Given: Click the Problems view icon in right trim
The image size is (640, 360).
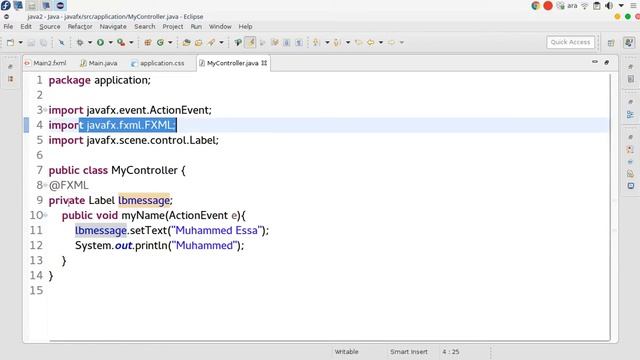Looking at the screenshot, I should point(631,150).
